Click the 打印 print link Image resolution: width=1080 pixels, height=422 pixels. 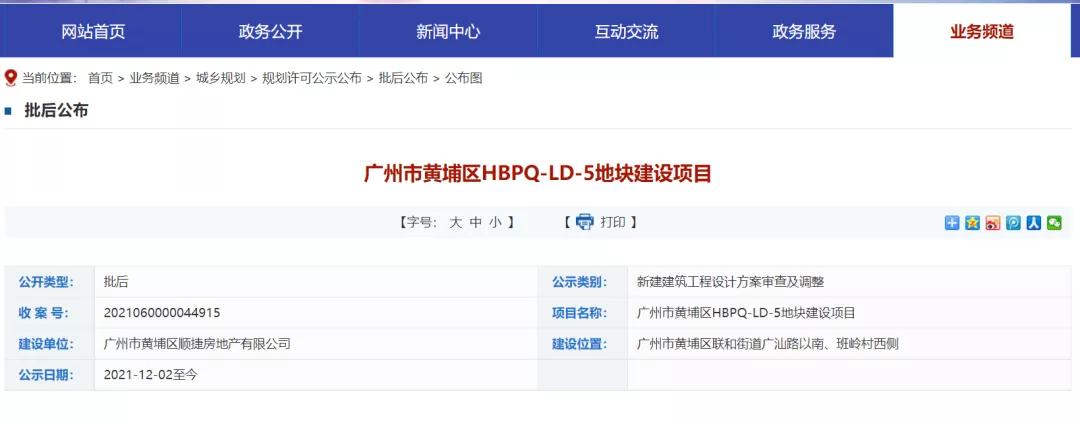tap(613, 222)
